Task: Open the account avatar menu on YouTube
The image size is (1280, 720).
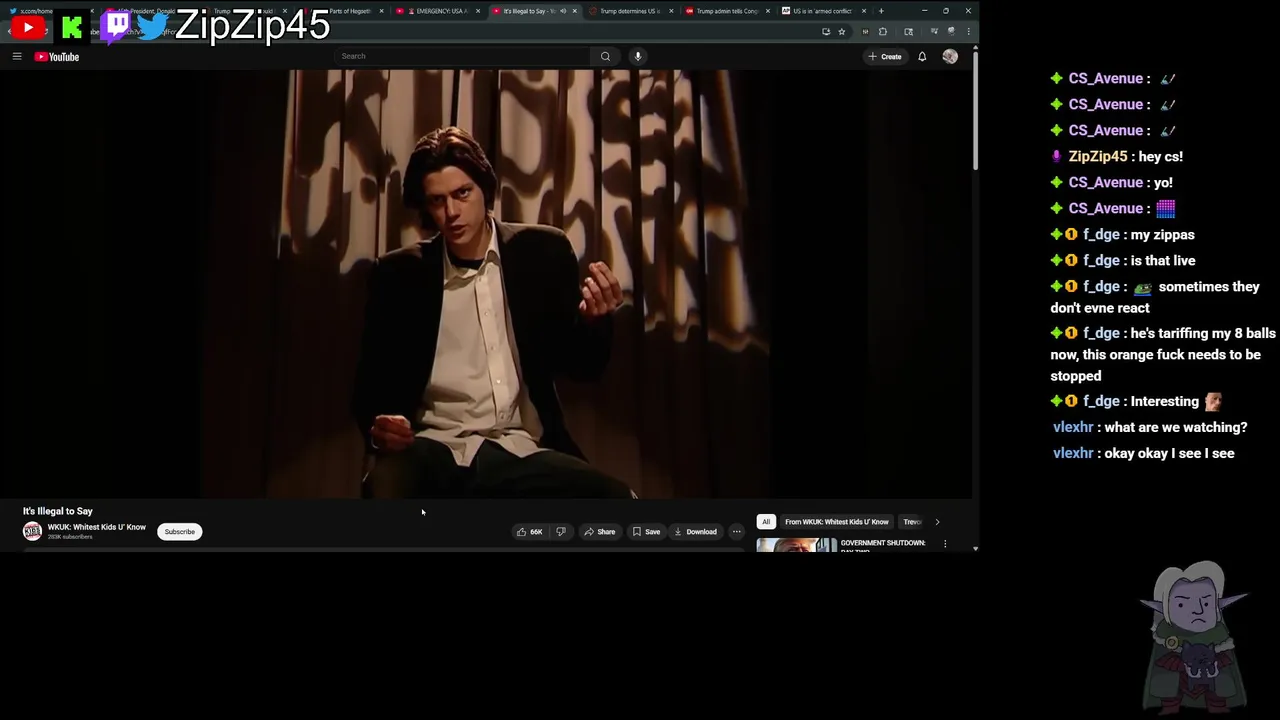Action: (x=950, y=57)
